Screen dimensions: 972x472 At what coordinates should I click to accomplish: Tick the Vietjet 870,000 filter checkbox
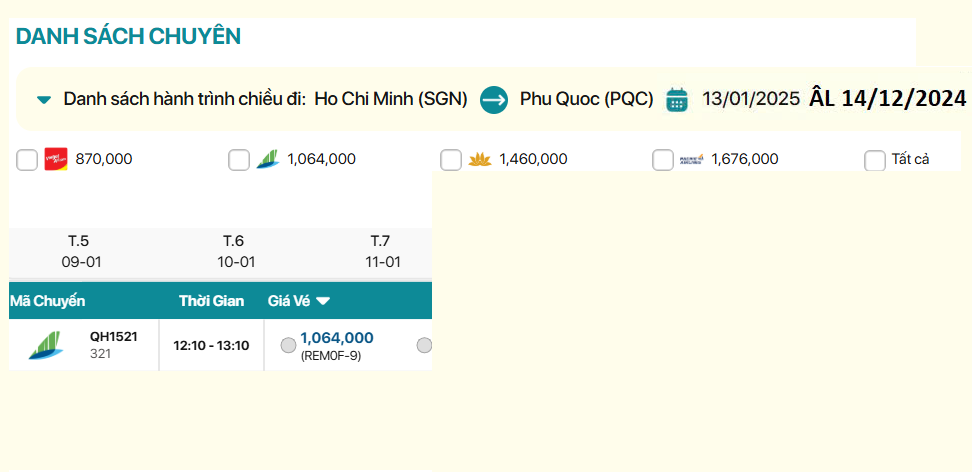pos(27,160)
